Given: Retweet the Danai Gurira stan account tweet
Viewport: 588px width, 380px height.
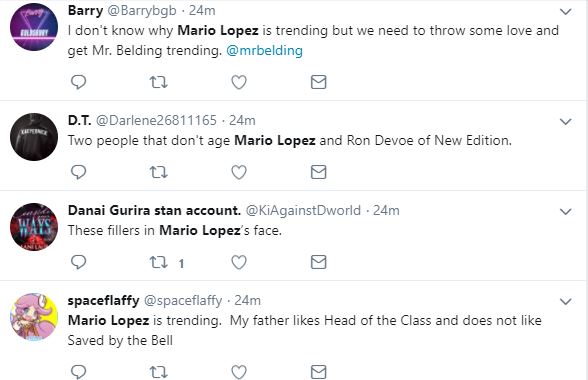Looking at the screenshot, I should (158, 262).
